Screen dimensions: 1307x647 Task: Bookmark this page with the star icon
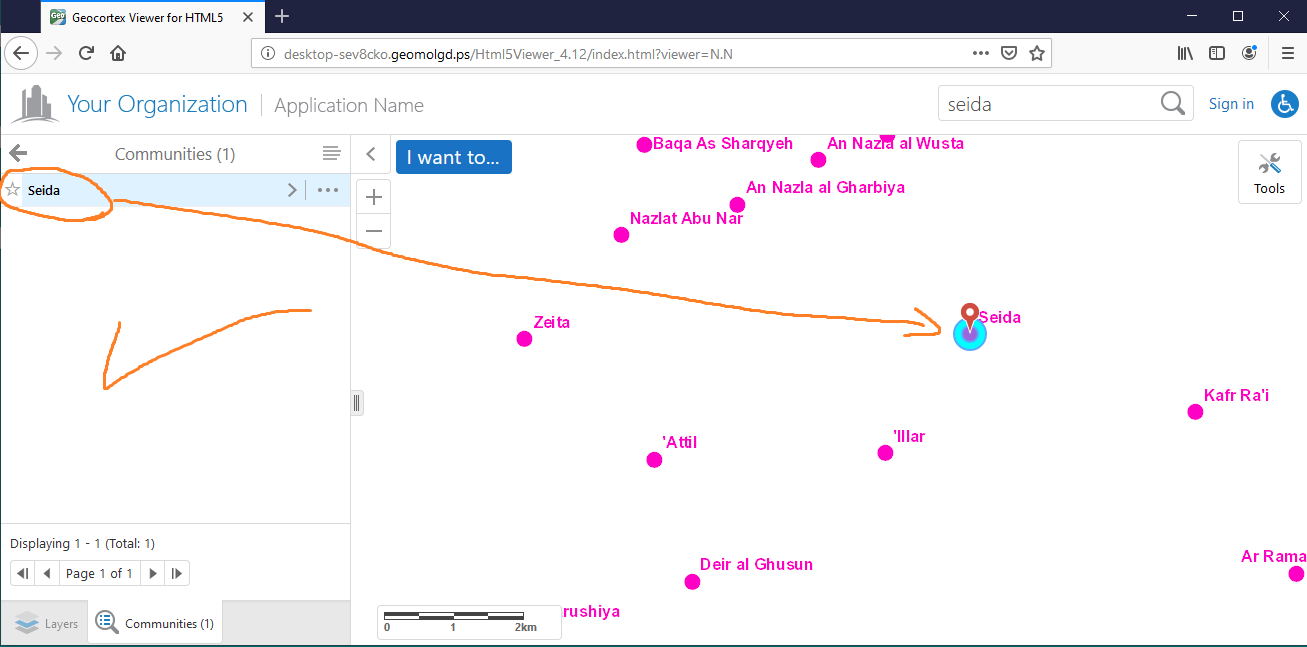point(1037,53)
